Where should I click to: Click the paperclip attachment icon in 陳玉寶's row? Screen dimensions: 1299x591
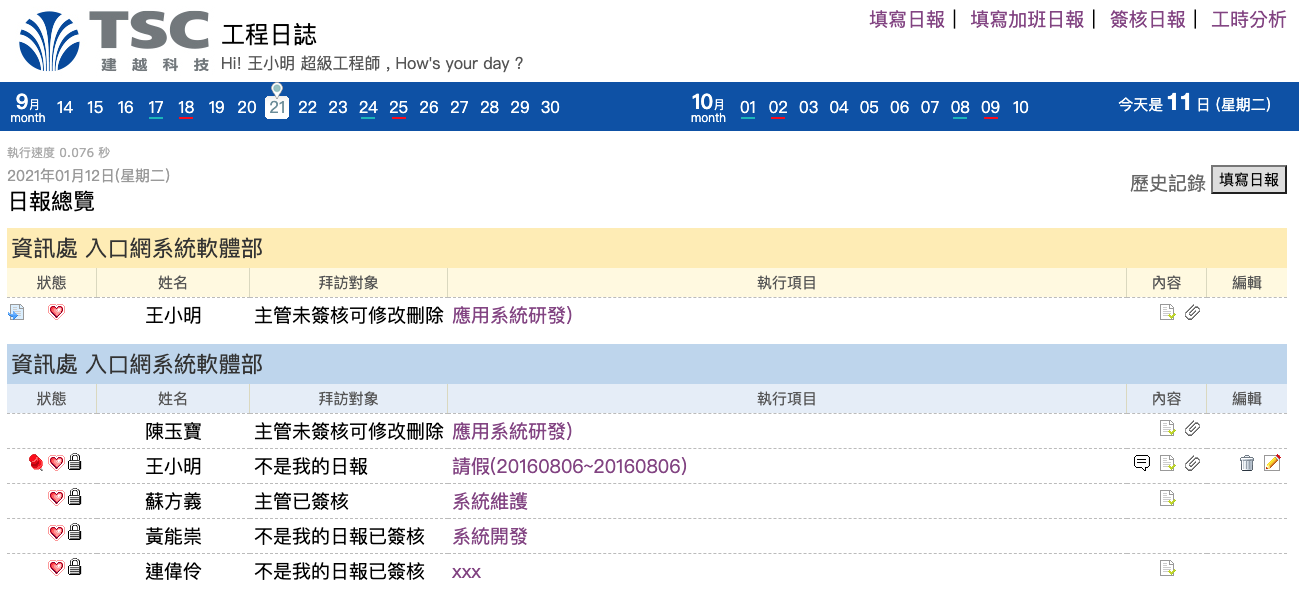[1192, 429]
